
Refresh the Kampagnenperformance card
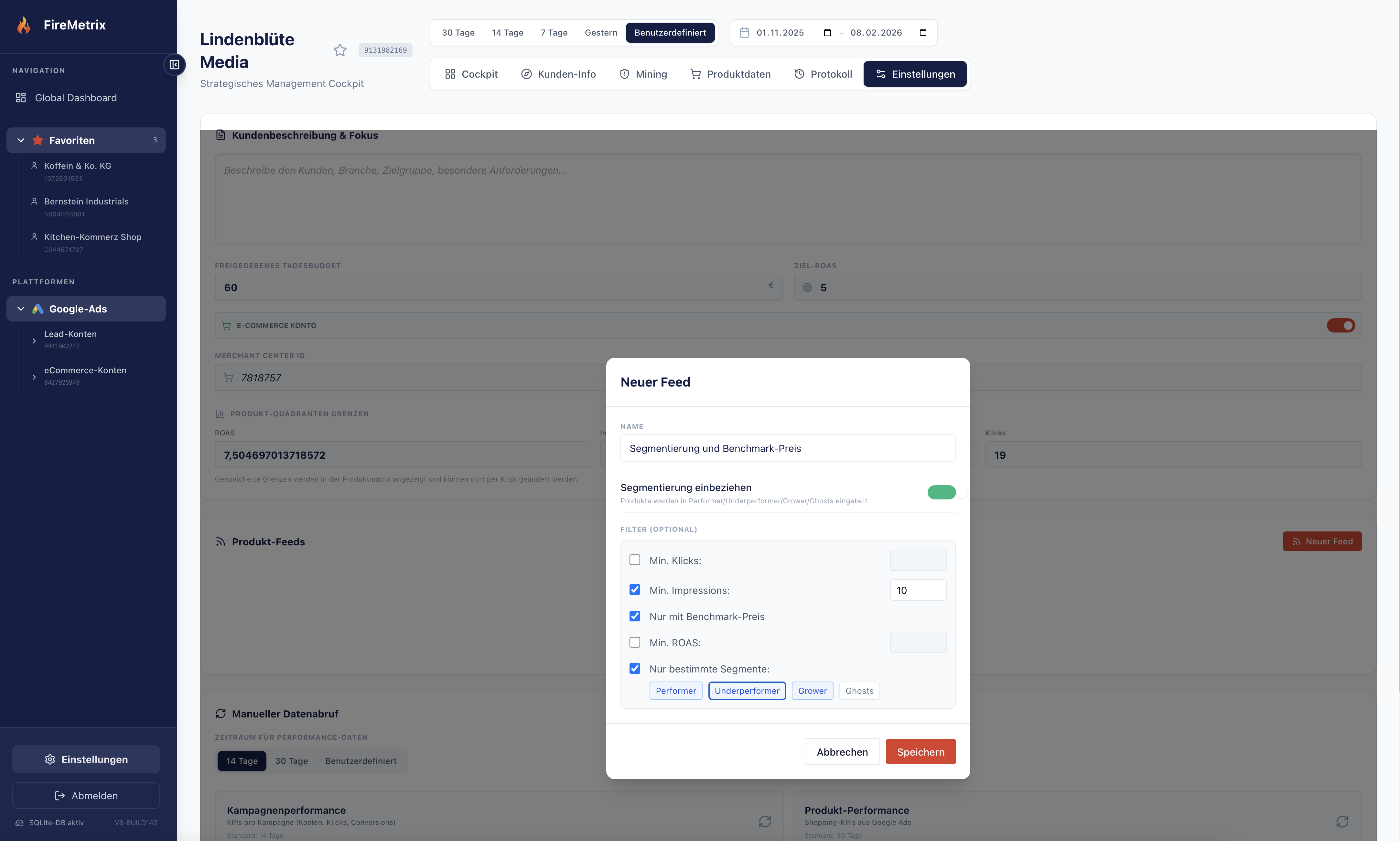point(765,821)
